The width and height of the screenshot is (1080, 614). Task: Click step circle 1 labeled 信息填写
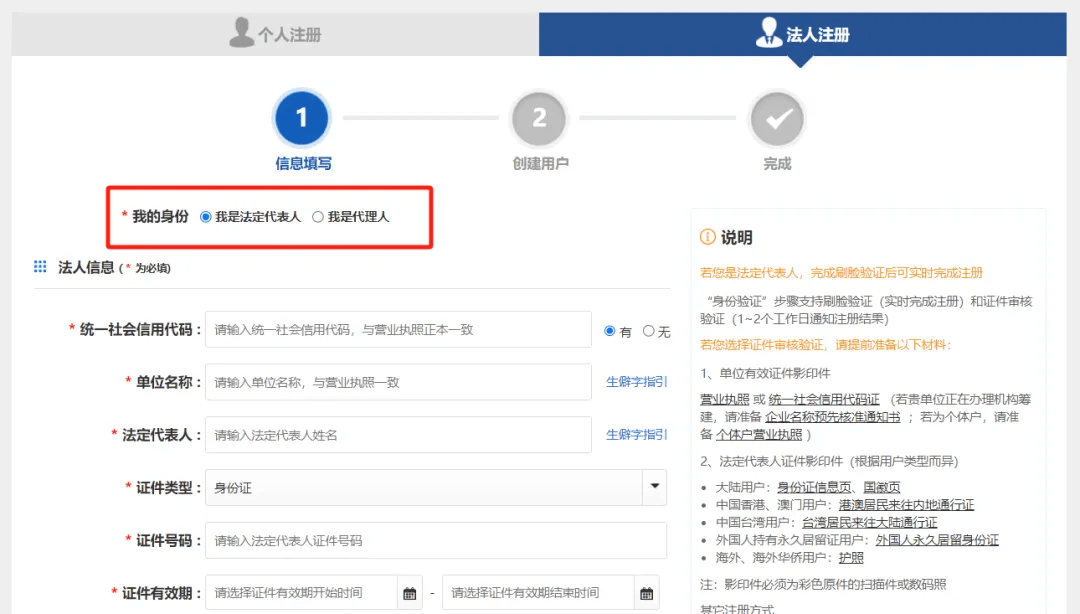300,118
